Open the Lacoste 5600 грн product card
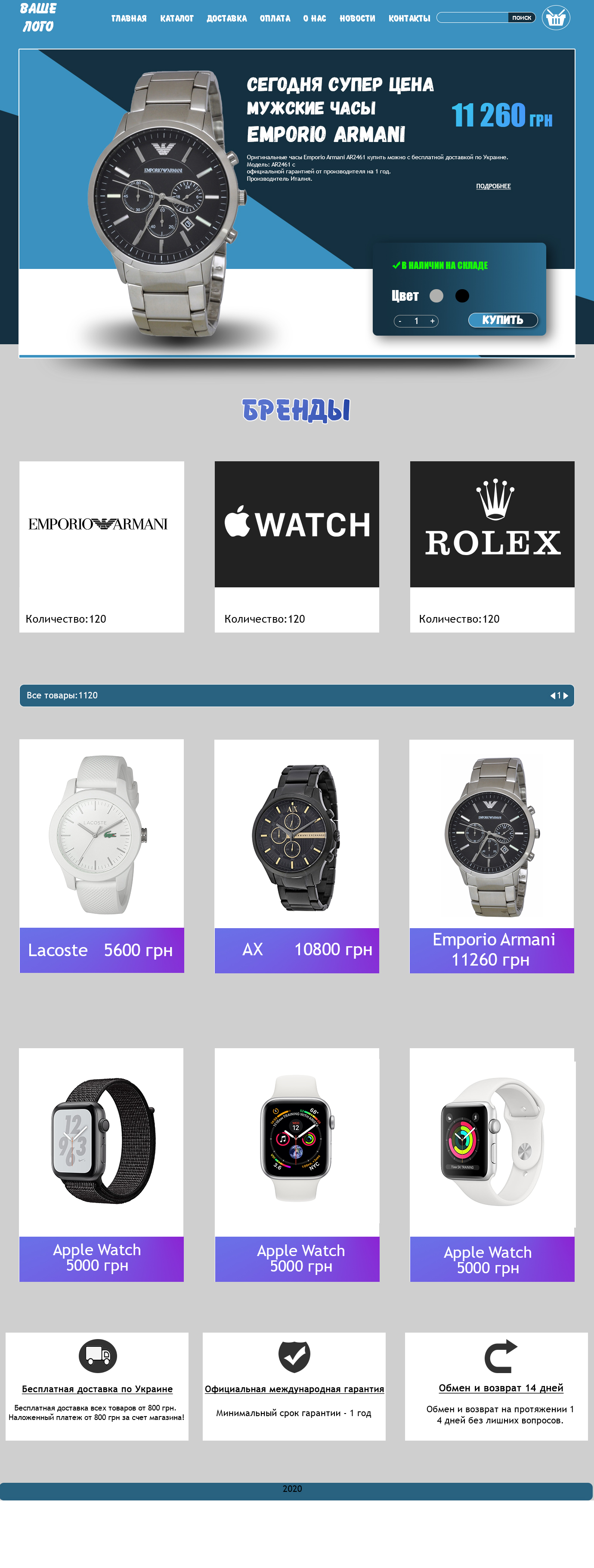The image size is (594, 1568). (102, 856)
